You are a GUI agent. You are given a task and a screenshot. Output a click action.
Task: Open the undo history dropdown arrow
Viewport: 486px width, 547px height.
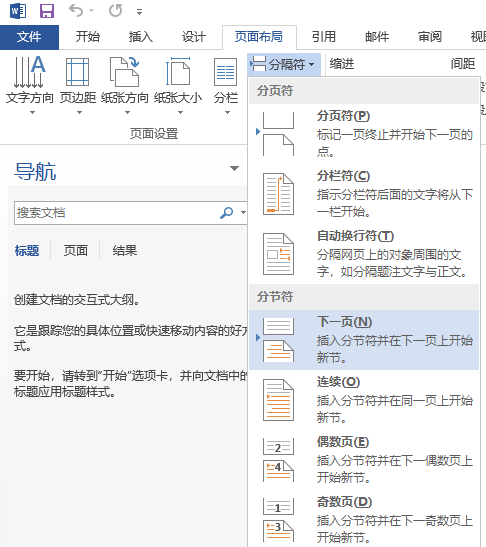point(92,11)
